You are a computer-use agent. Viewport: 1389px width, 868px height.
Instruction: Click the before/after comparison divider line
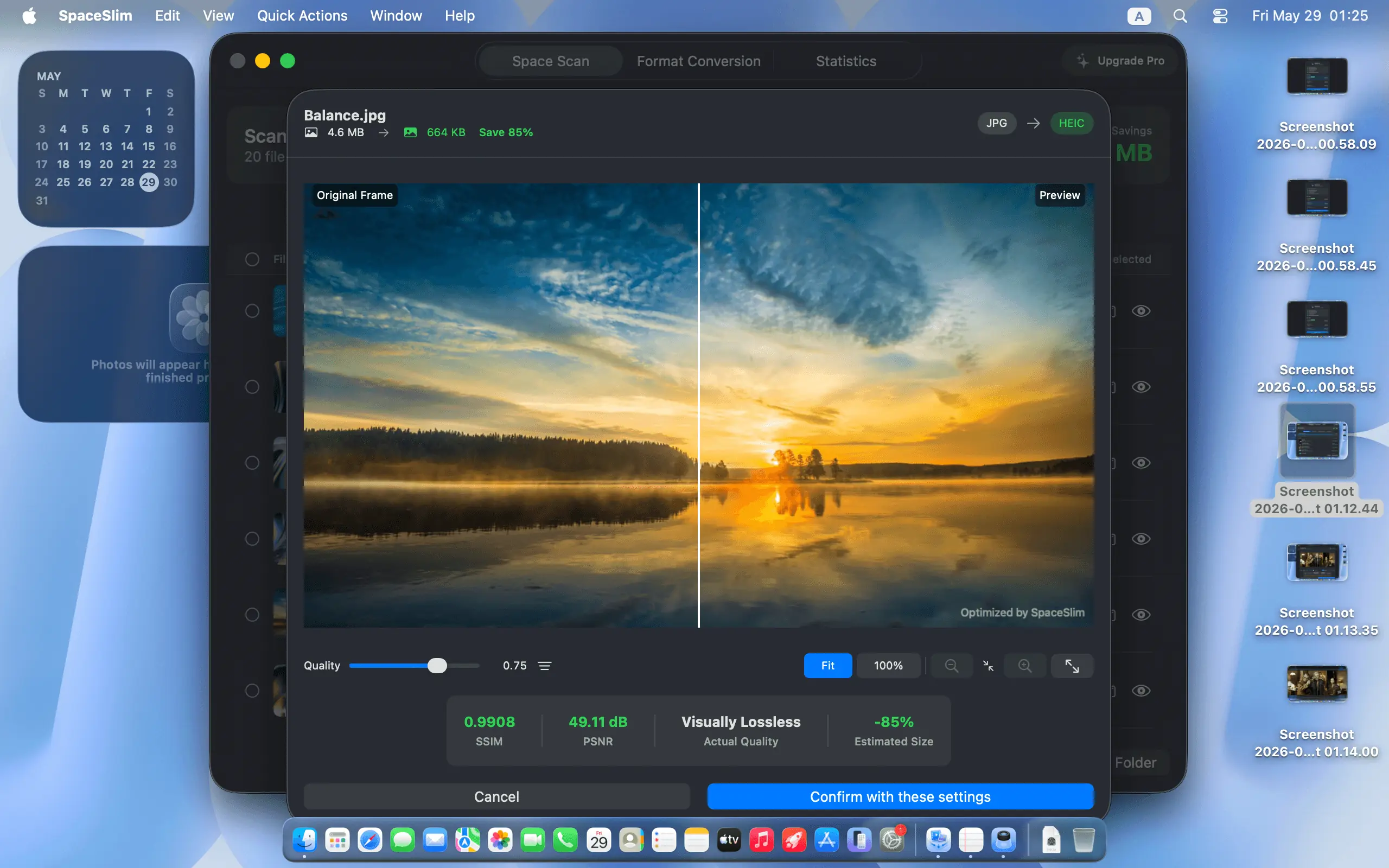tap(698, 405)
